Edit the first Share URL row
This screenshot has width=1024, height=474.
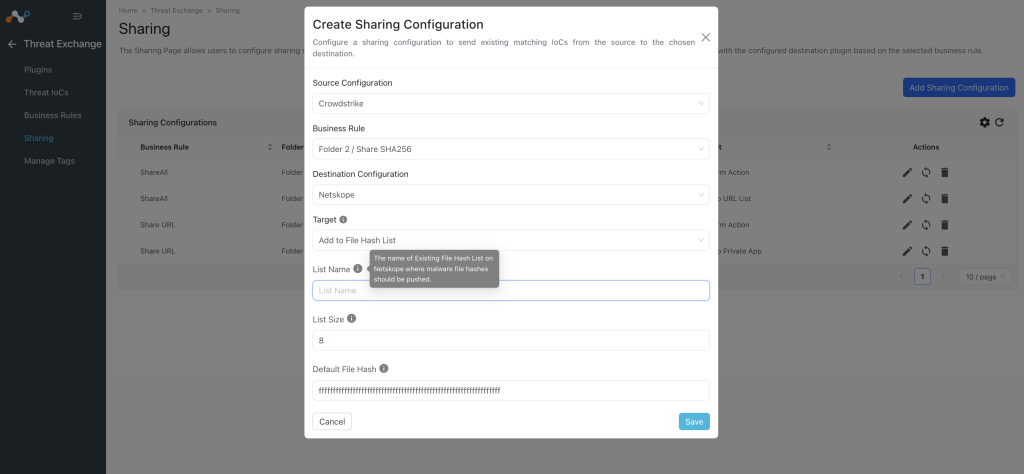(x=907, y=225)
